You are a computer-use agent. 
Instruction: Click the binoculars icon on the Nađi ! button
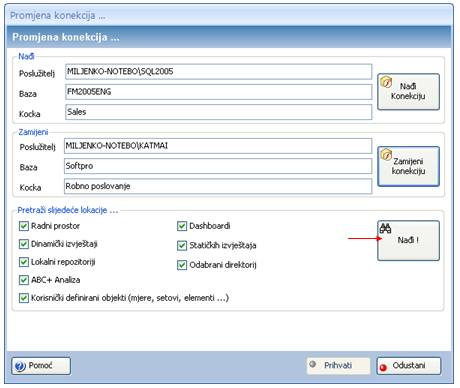pyautogui.click(x=385, y=228)
